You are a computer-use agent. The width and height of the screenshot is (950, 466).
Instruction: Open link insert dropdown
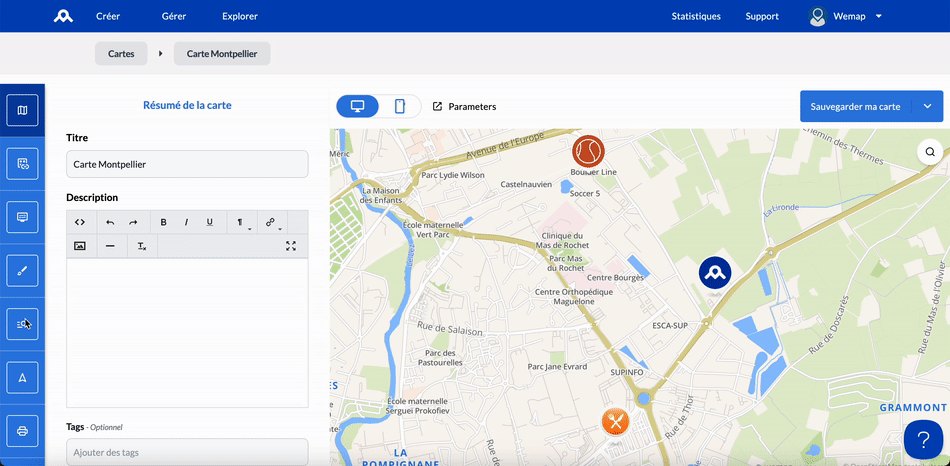pos(272,222)
